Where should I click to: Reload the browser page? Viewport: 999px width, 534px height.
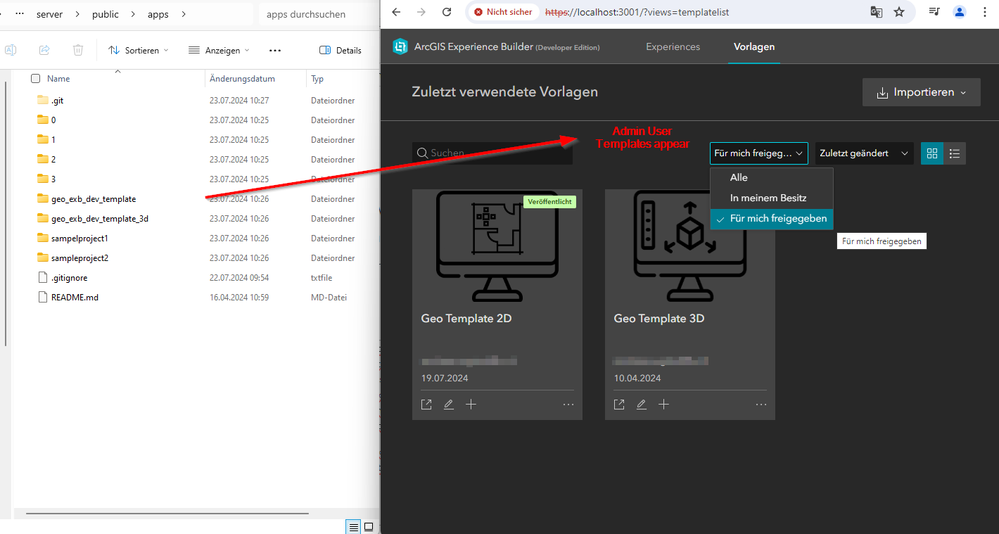[447, 12]
